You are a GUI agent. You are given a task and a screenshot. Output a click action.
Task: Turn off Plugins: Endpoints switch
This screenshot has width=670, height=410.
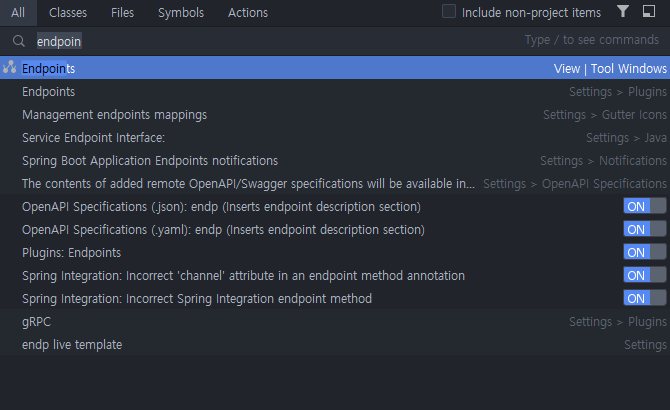click(644, 252)
